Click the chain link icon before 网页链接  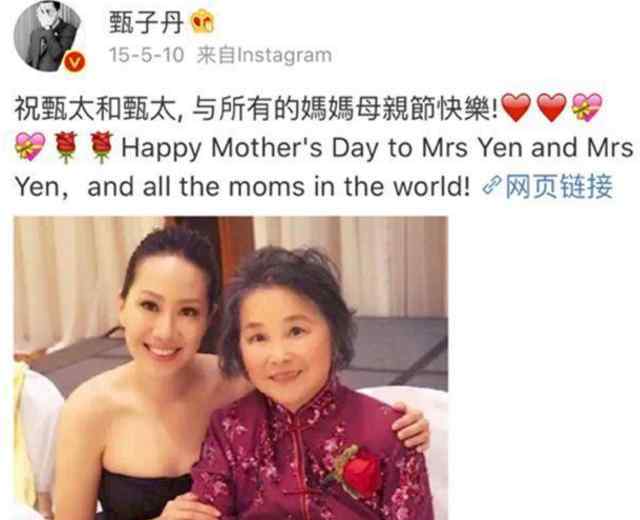pyautogui.click(x=491, y=186)
